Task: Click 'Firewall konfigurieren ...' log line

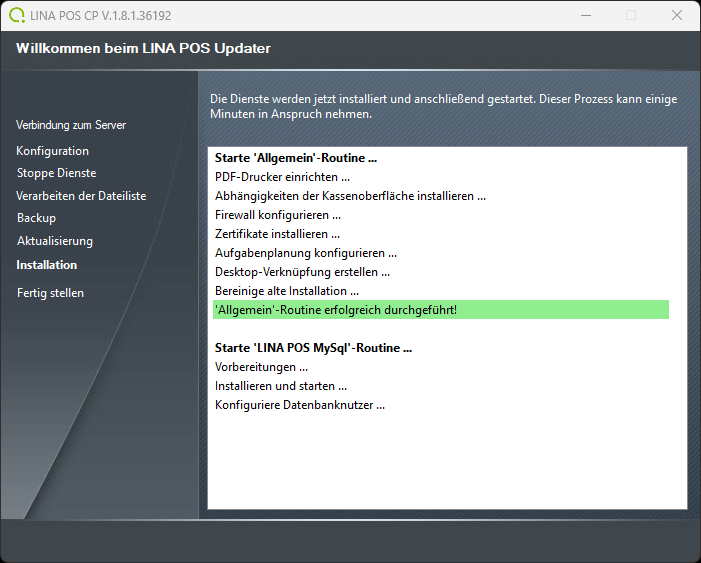Action: [278, 215]
